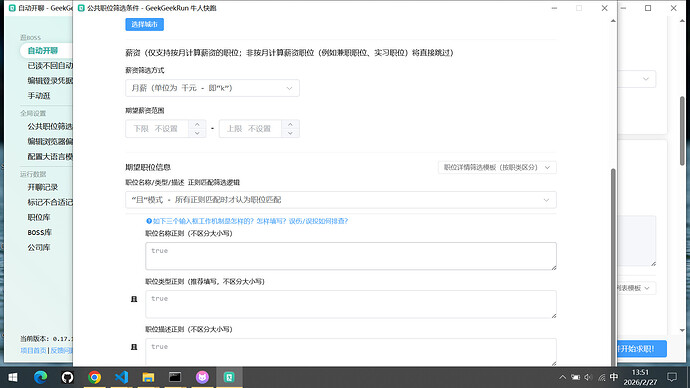Show hidden system tray icons
The image size is (690, 388).
(562, 377)
